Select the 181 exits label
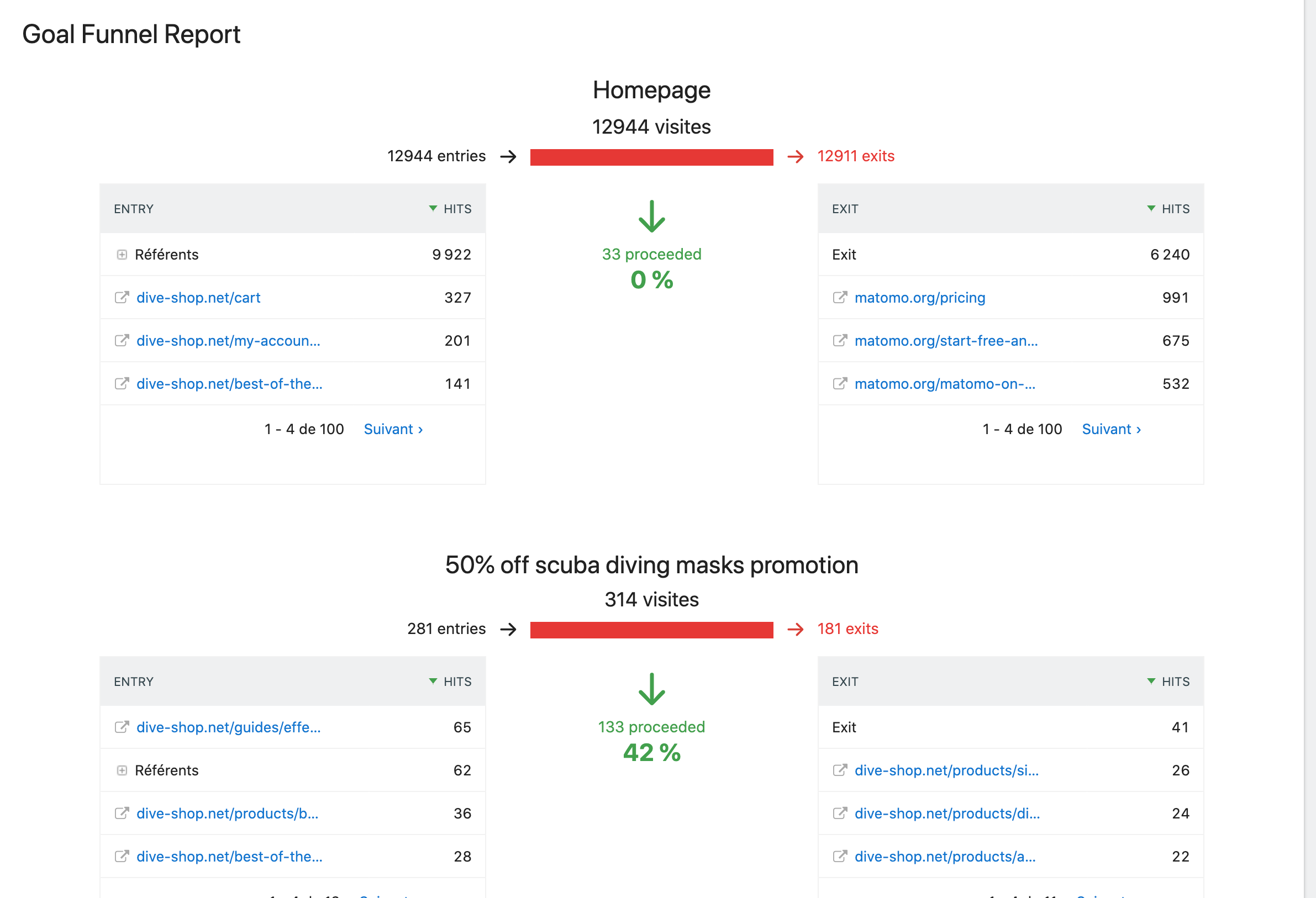 pos(847,629)
